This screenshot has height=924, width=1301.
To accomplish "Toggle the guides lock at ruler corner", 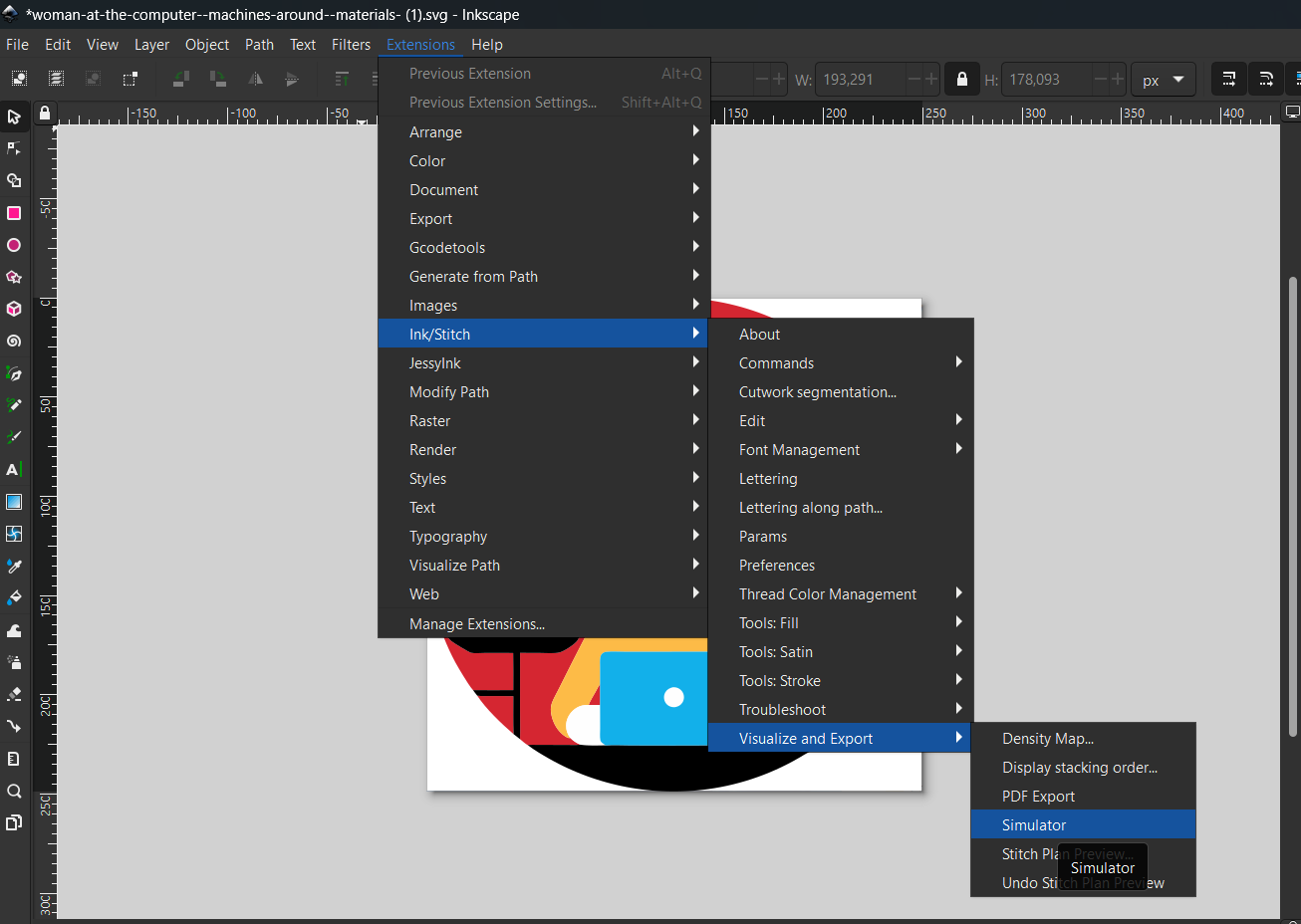I will tap(44, 114).
